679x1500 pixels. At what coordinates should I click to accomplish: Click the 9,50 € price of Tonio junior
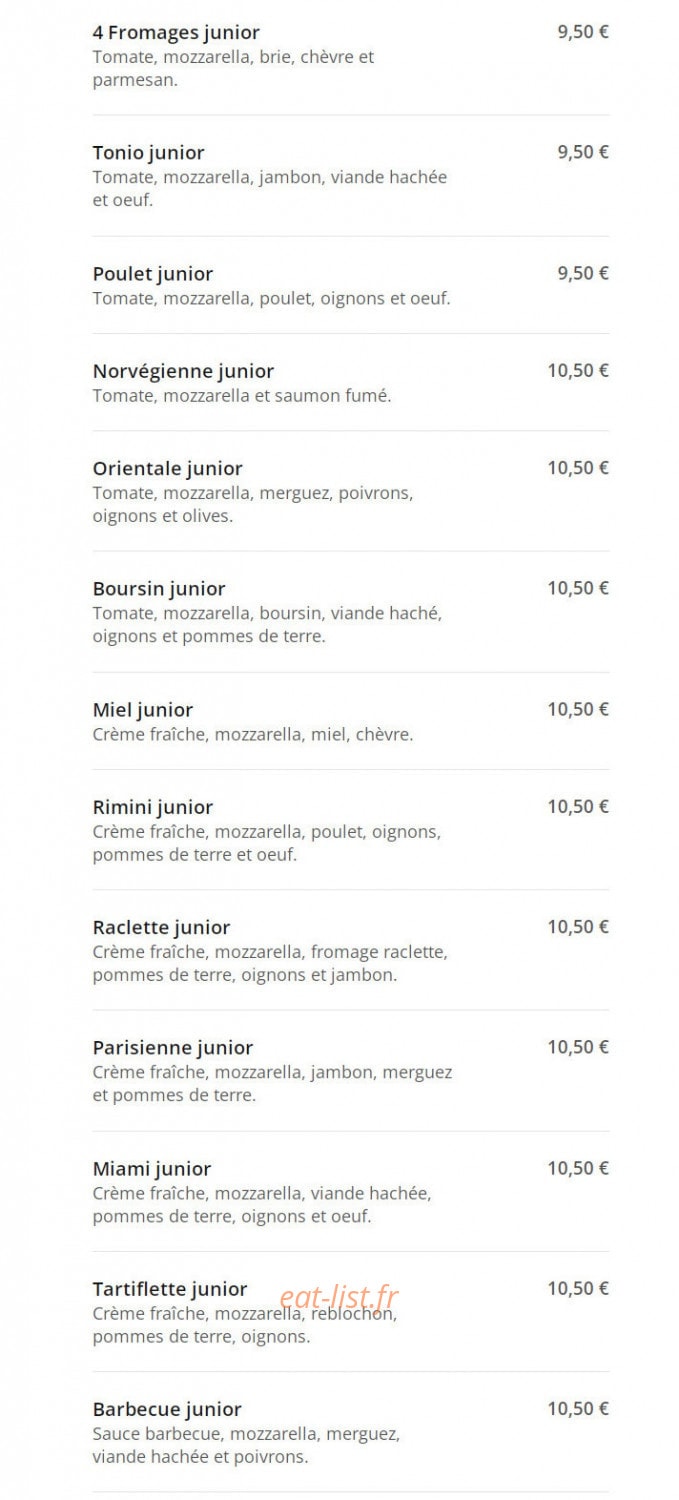tap(583, 152)
